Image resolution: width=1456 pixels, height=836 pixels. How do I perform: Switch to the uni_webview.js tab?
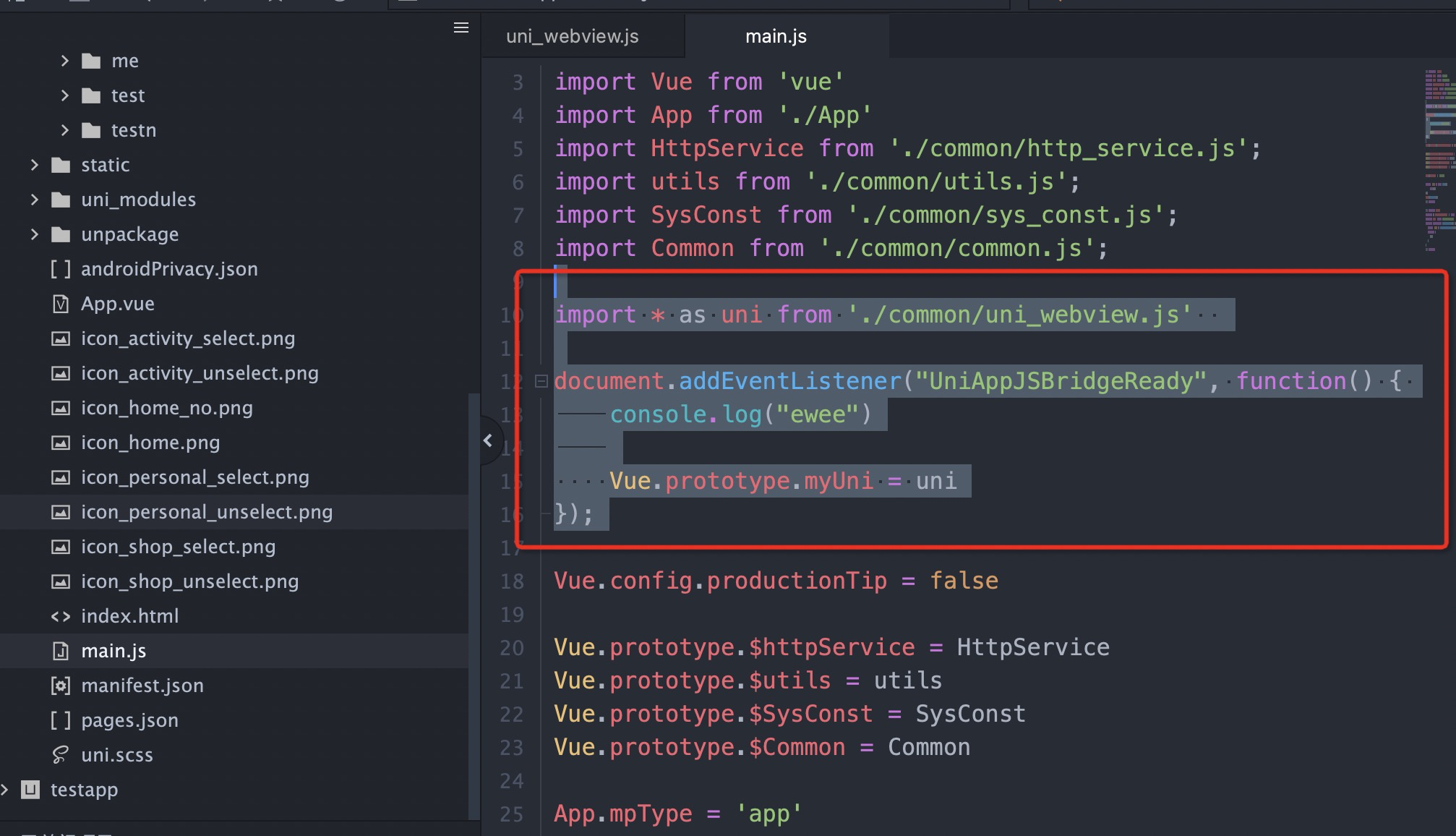click(x=572, y=36)
